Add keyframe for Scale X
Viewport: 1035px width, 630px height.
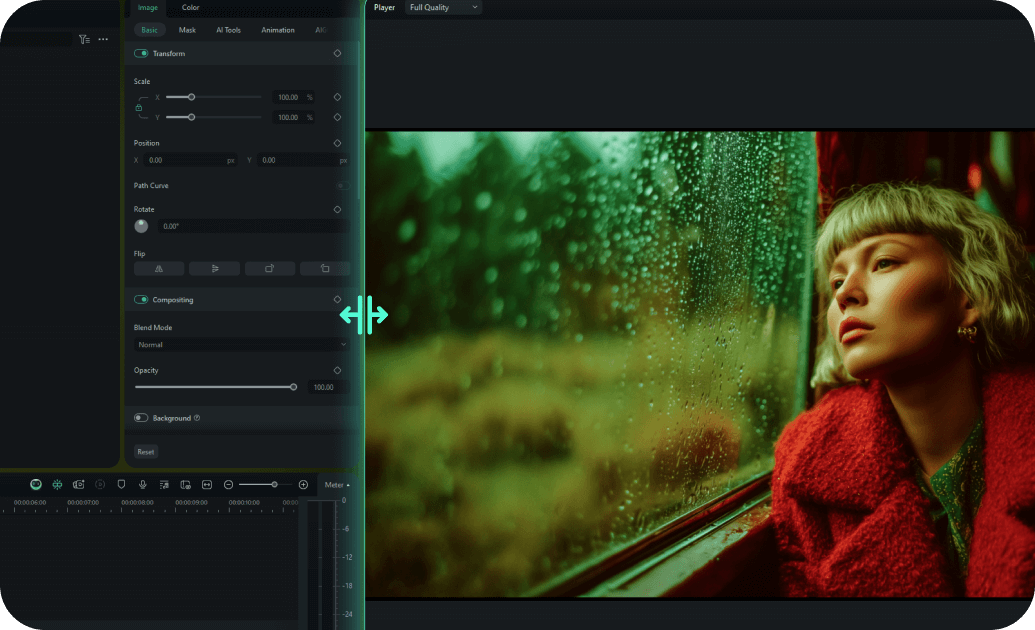[x=337, y=97]
